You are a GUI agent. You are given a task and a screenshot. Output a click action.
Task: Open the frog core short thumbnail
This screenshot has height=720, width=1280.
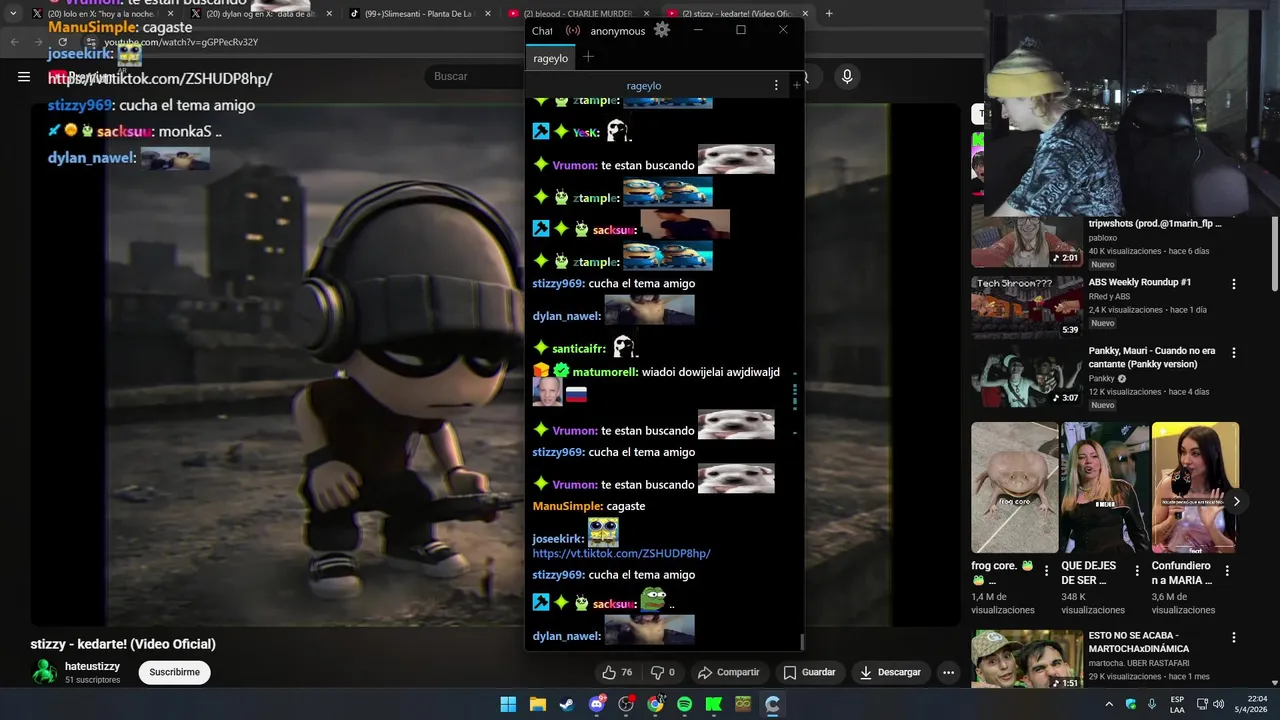pos(1015,488)
